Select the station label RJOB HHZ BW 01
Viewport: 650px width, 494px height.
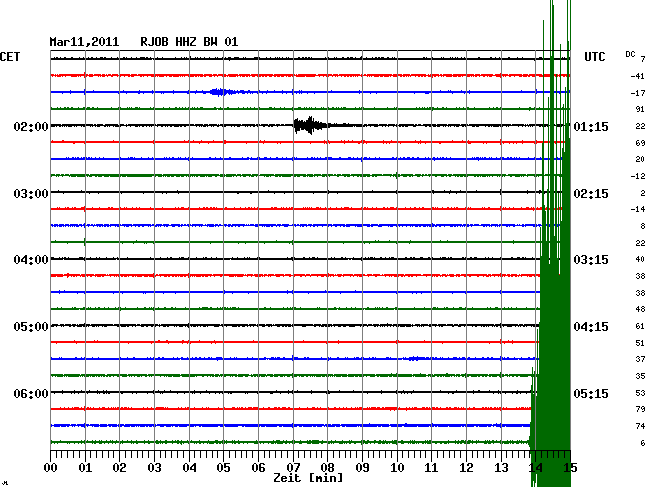189,42
